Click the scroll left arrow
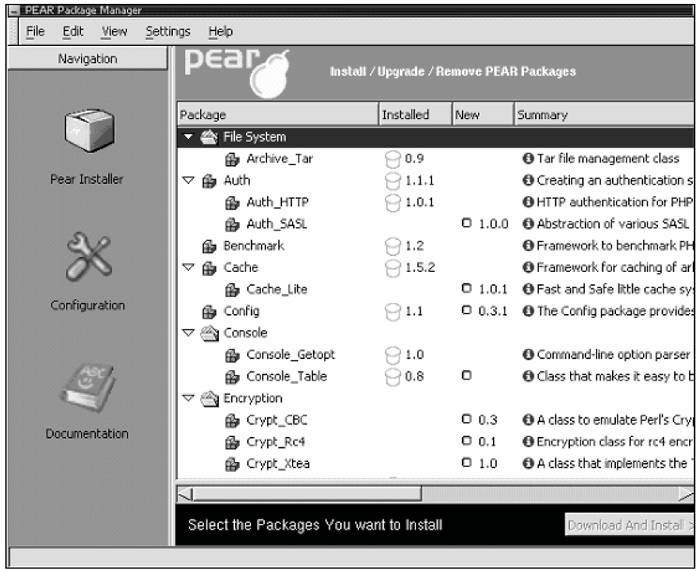The image size is (700, 571). (185, 494)
